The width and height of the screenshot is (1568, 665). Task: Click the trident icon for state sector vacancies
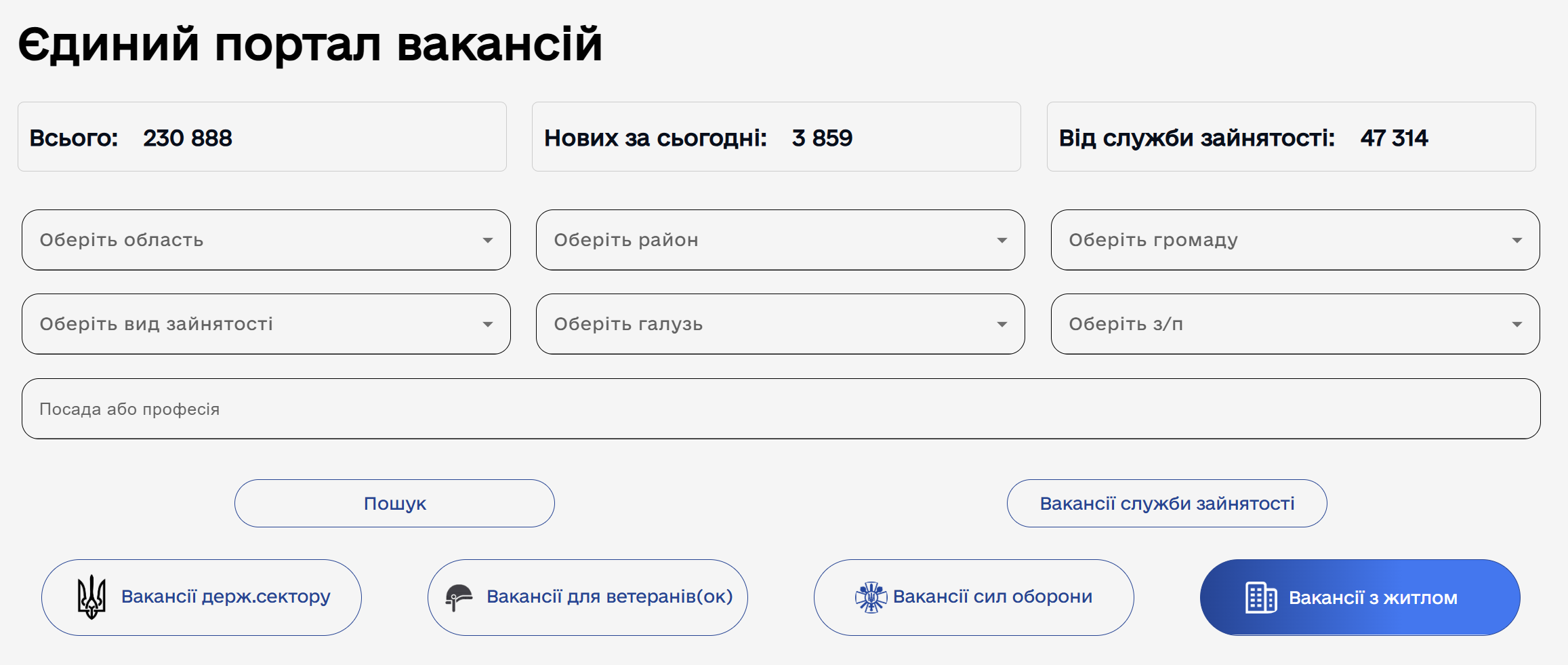point(91,597)
